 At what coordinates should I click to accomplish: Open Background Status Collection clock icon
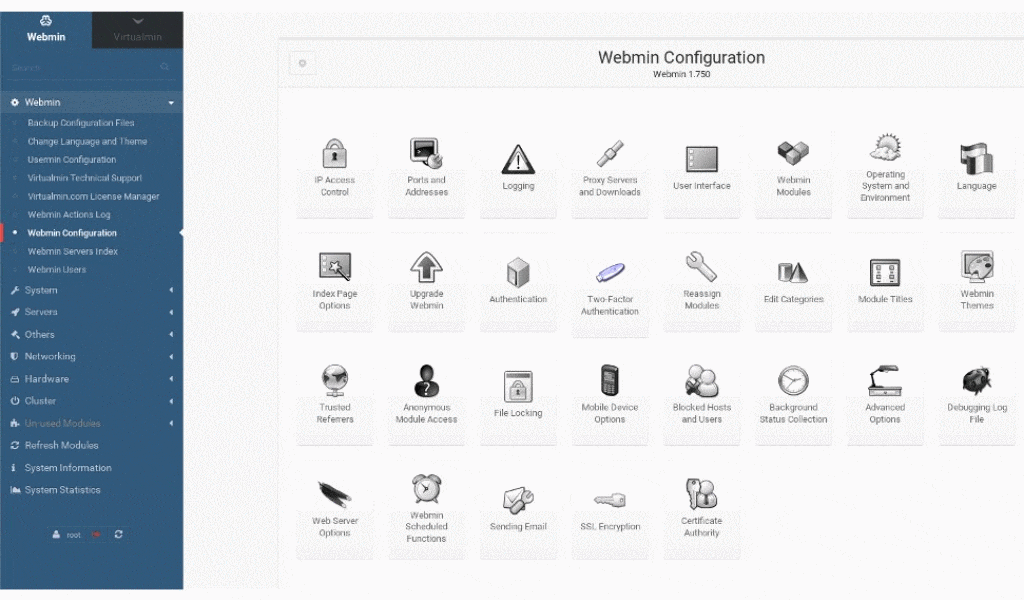793,381
